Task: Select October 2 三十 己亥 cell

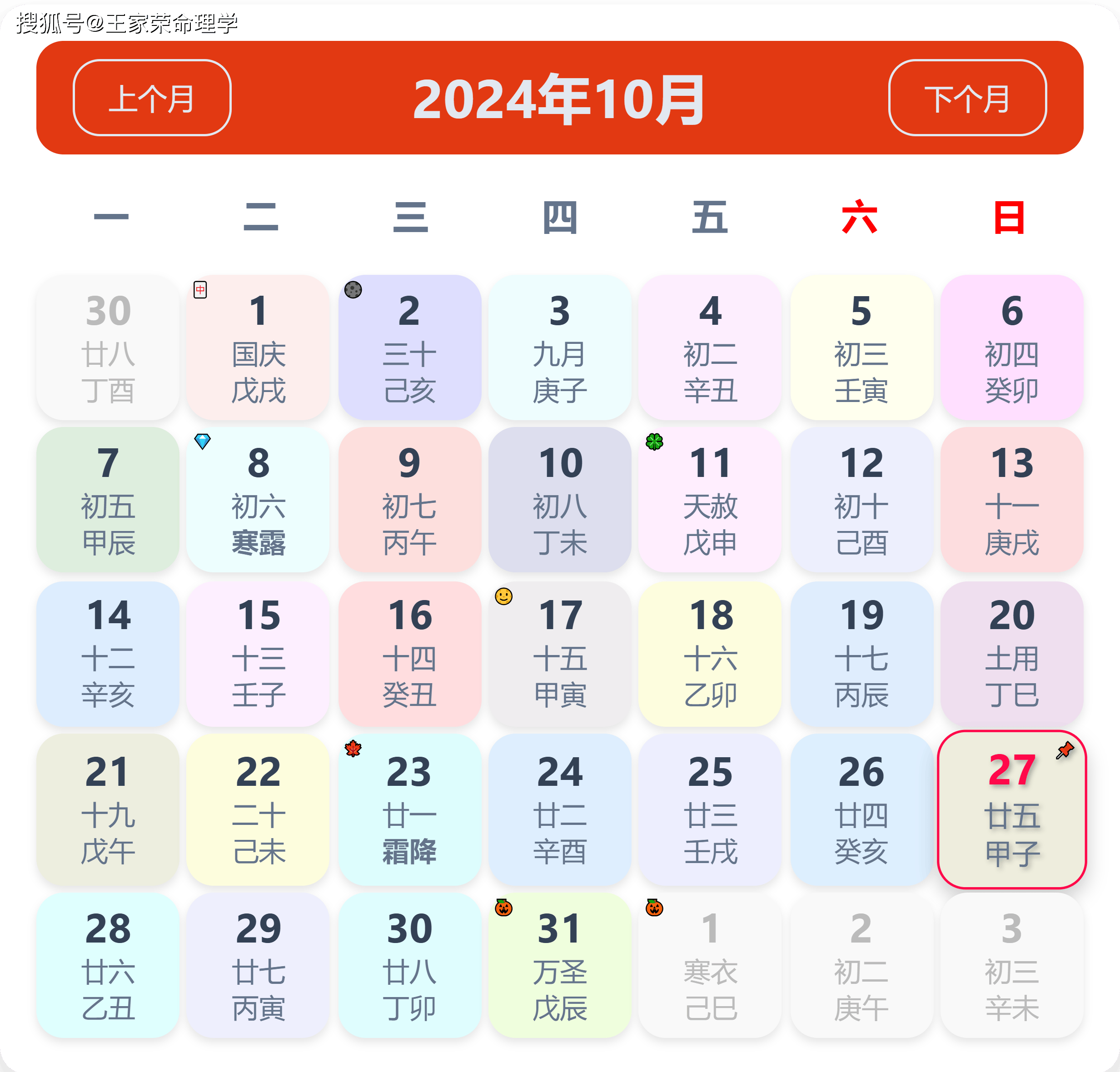Action: (410, 347)
